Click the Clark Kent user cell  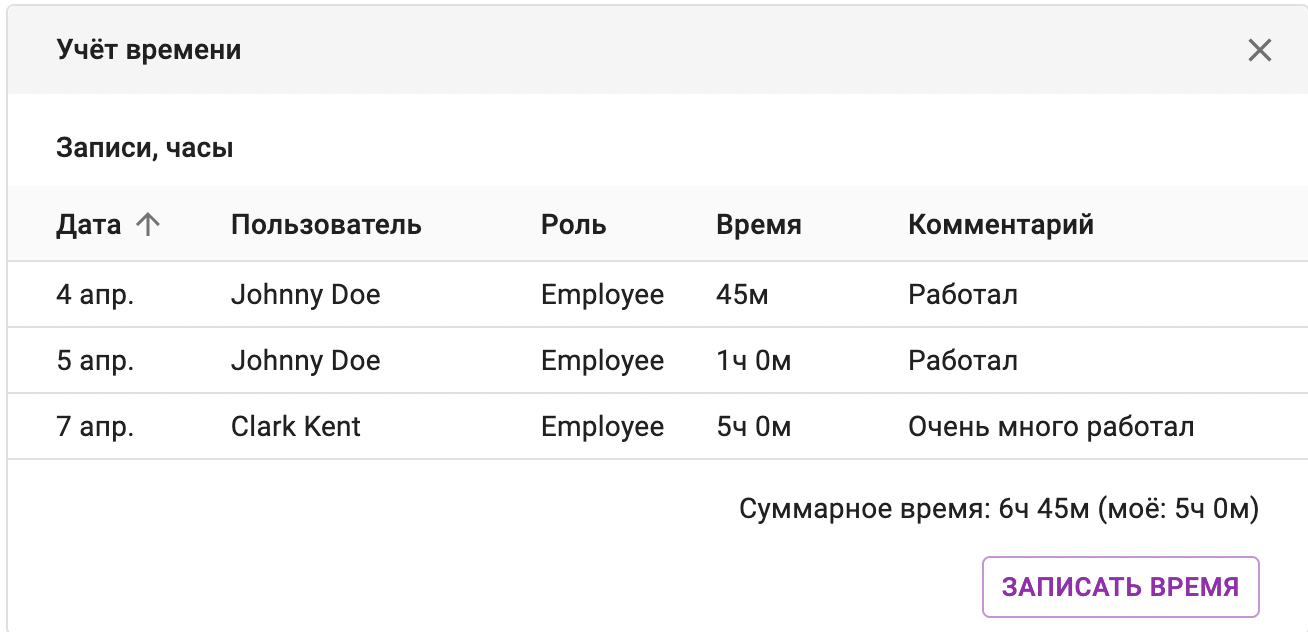[296, 426]
